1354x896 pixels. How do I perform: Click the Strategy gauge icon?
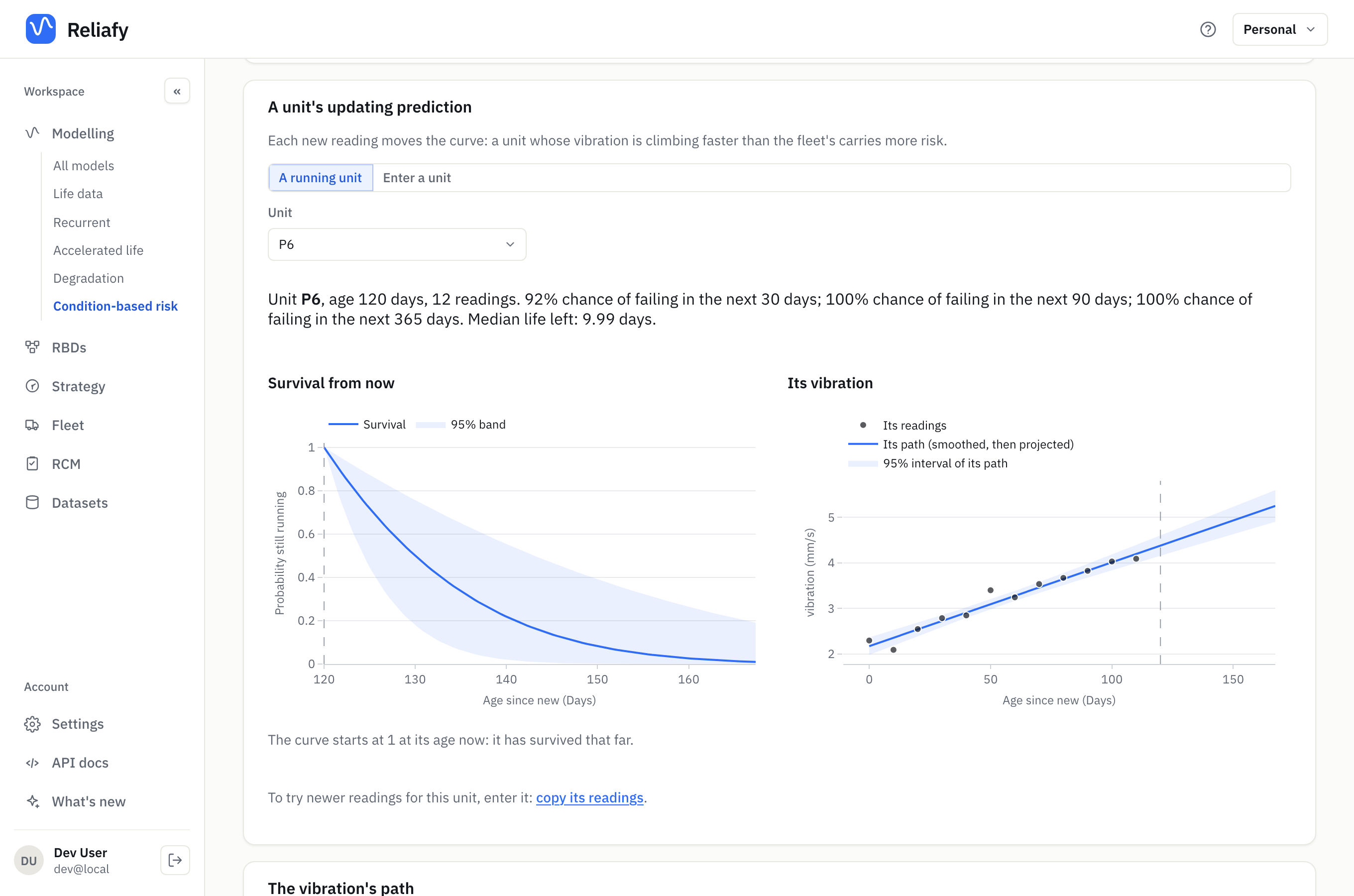32,386
